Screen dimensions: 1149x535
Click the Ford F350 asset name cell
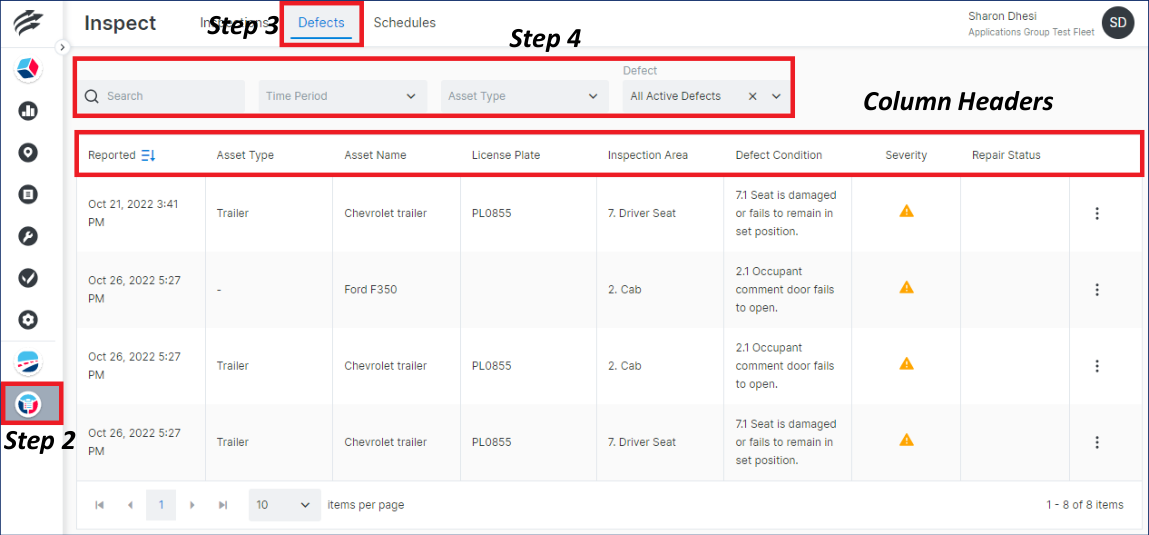click(x=371, y=289)
